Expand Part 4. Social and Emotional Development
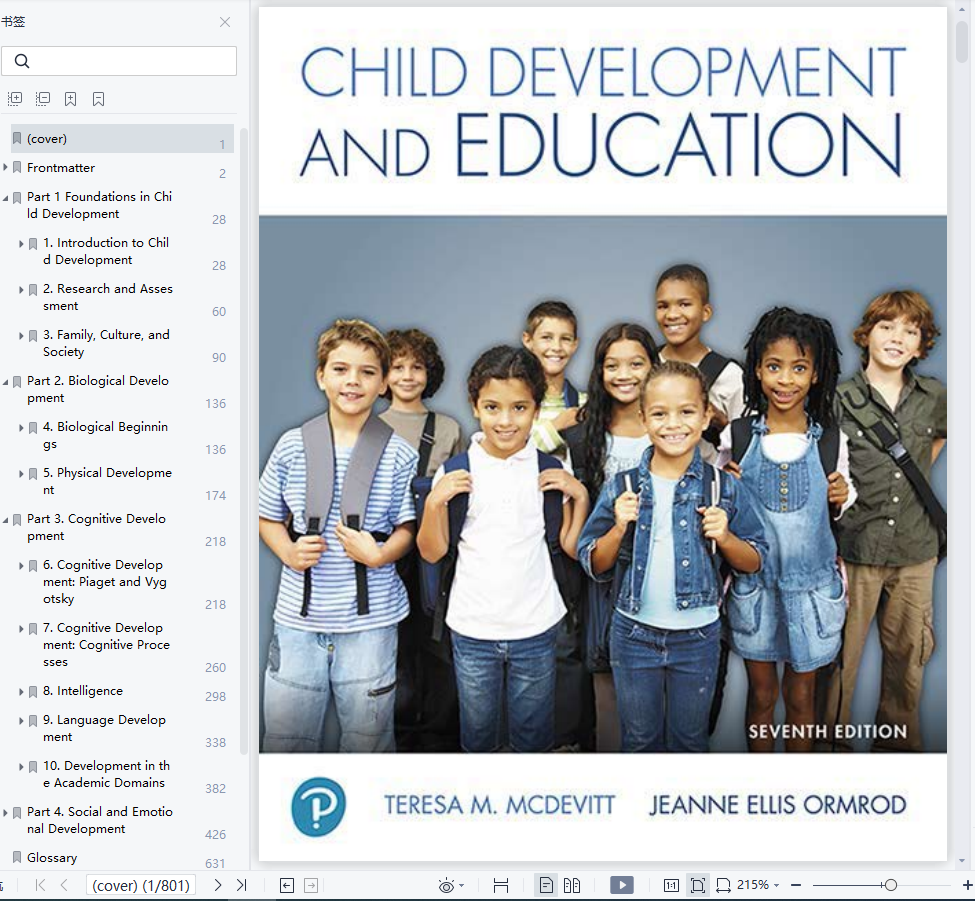Viewport: 975px width, 901px height. [6, 813]
